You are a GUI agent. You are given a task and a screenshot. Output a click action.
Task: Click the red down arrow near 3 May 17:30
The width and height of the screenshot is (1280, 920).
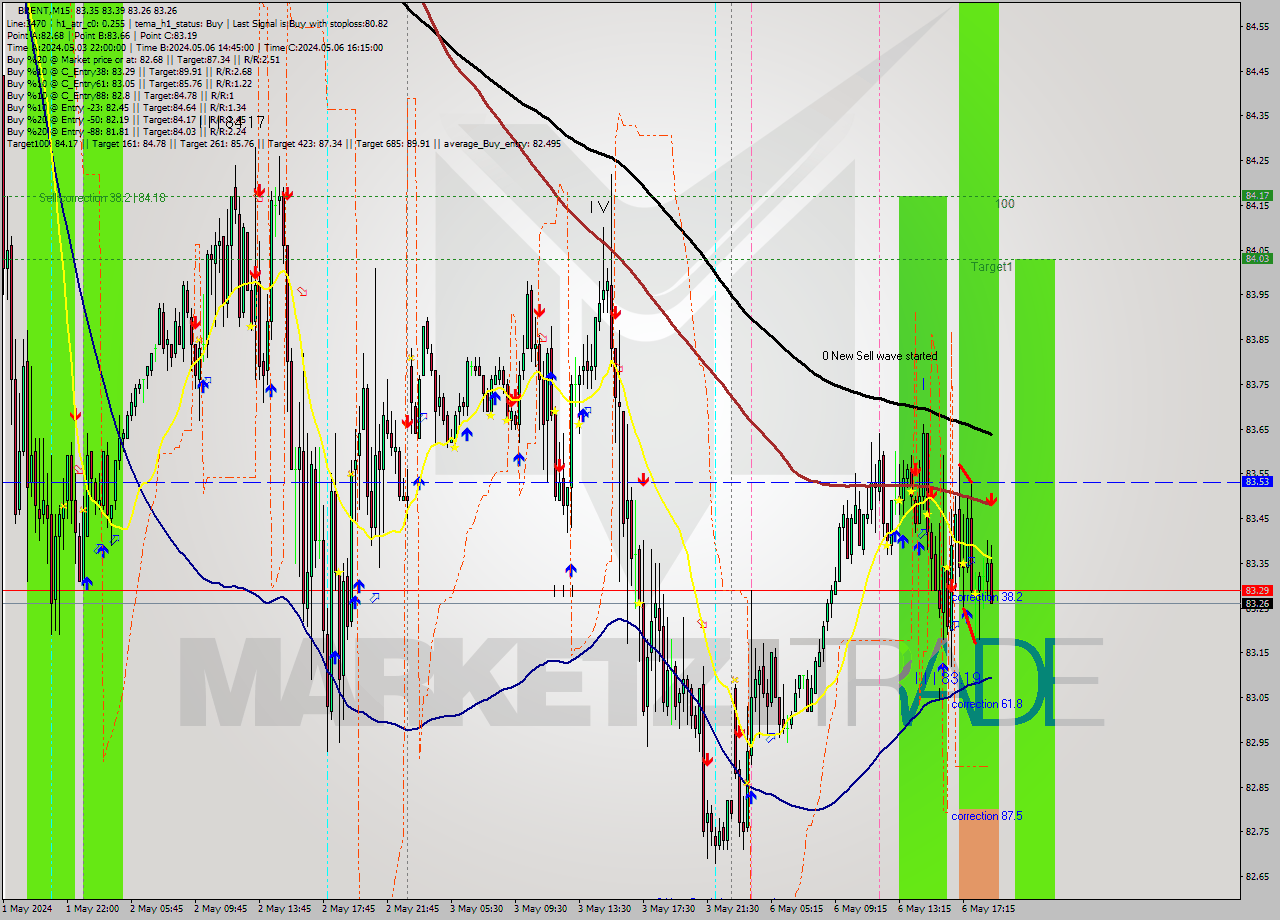(643, 480)
